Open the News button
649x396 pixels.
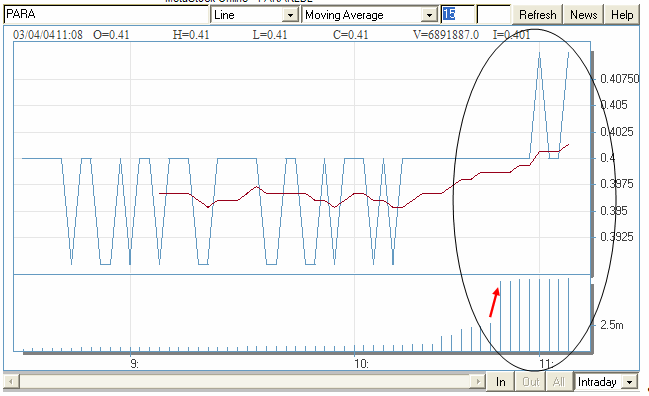[583, 15]
